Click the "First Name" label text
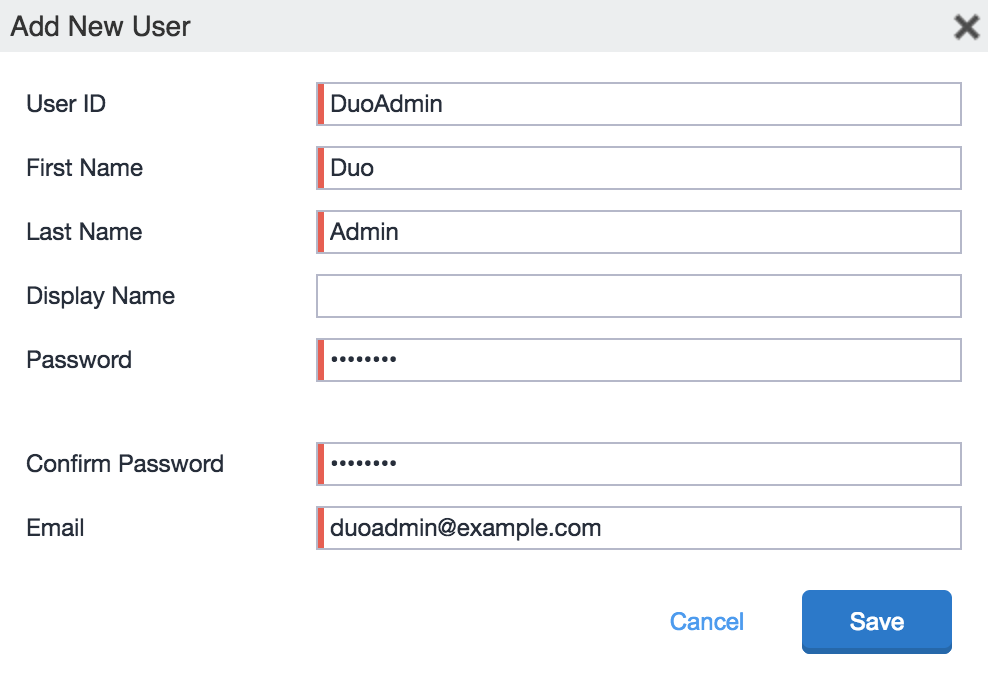This screenshot has width=988, height=700. pos(84,168)
